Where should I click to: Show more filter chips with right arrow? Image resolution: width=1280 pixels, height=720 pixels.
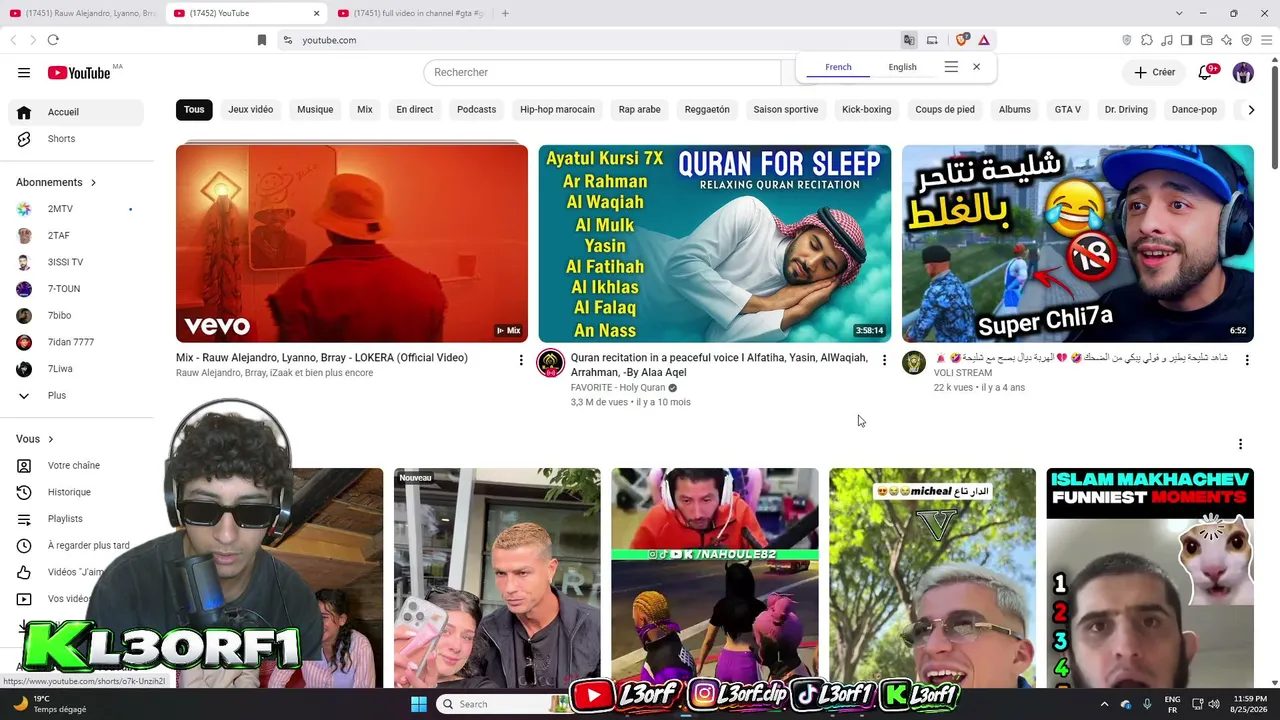(x=1250, y=110)
